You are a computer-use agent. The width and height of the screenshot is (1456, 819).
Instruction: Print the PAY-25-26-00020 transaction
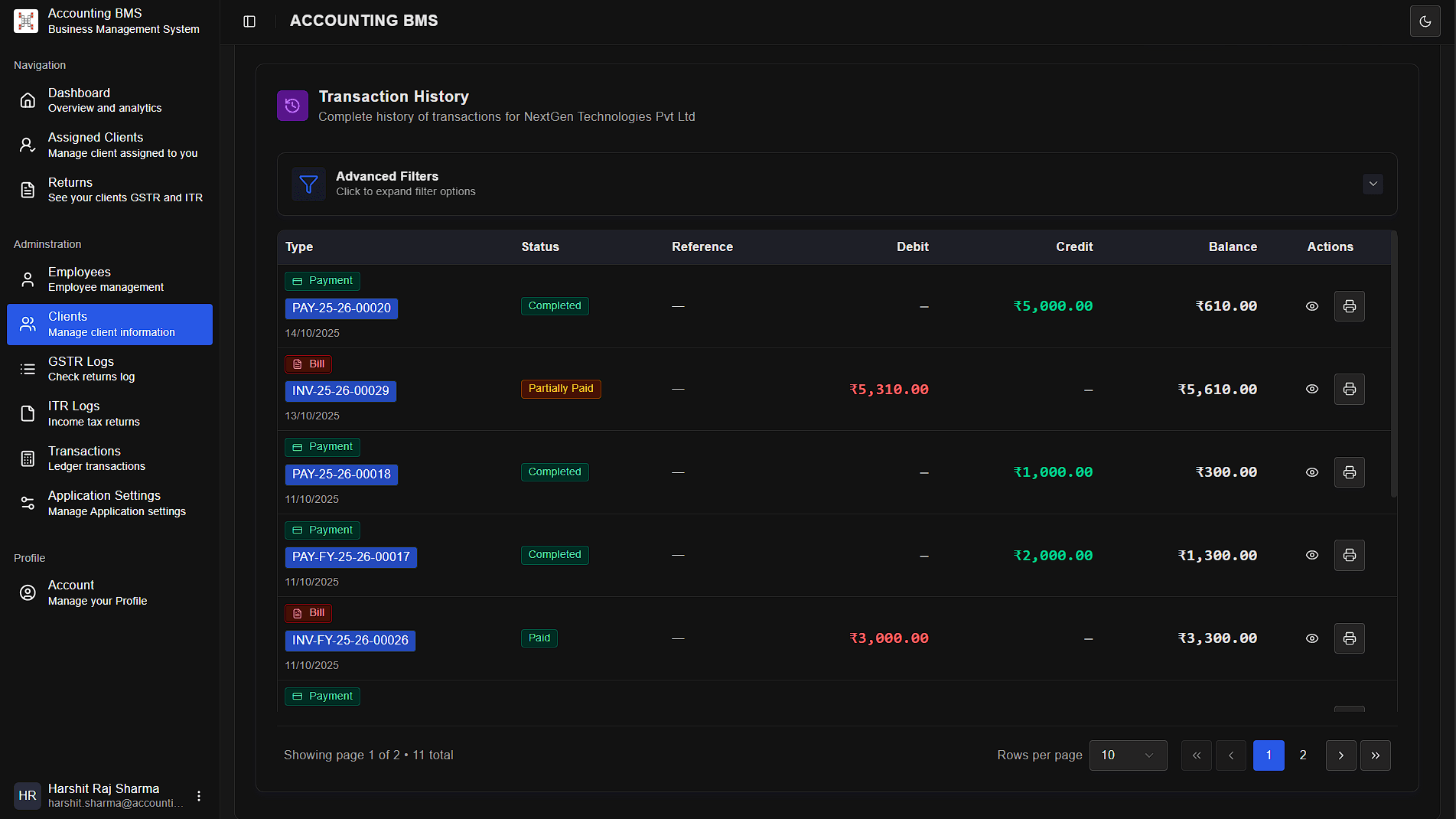[x=1349, y=306]
